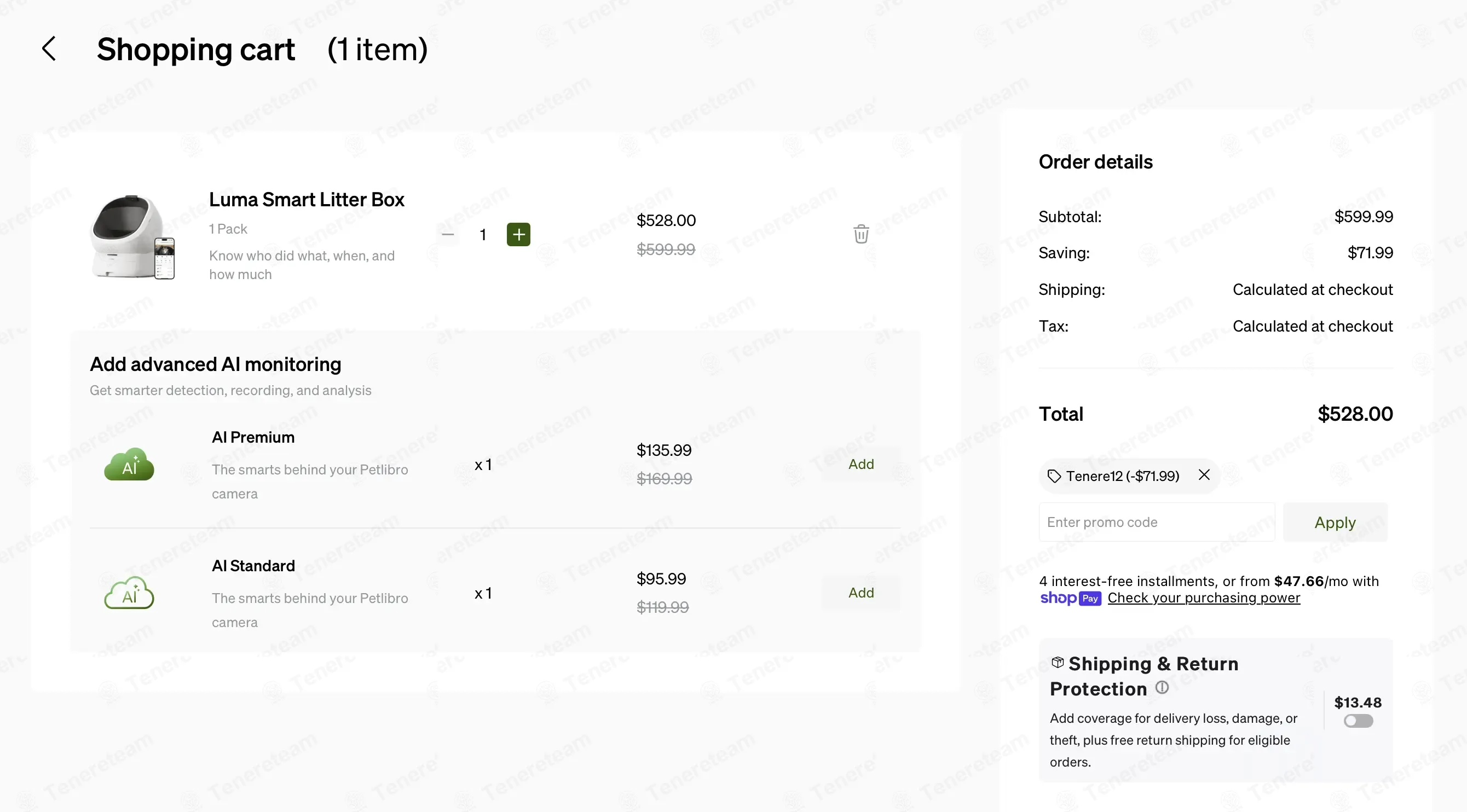
Task: Open the Luma Smart Litter Box title
Action: 307,200
